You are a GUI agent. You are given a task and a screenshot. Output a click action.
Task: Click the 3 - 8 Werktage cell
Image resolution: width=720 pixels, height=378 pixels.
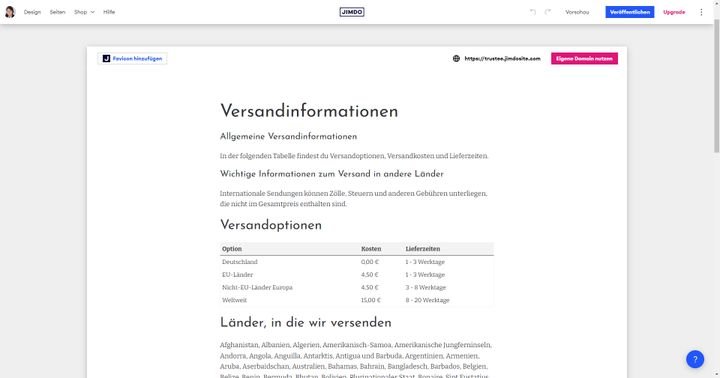pyautogui.click(x=426, y=288)
